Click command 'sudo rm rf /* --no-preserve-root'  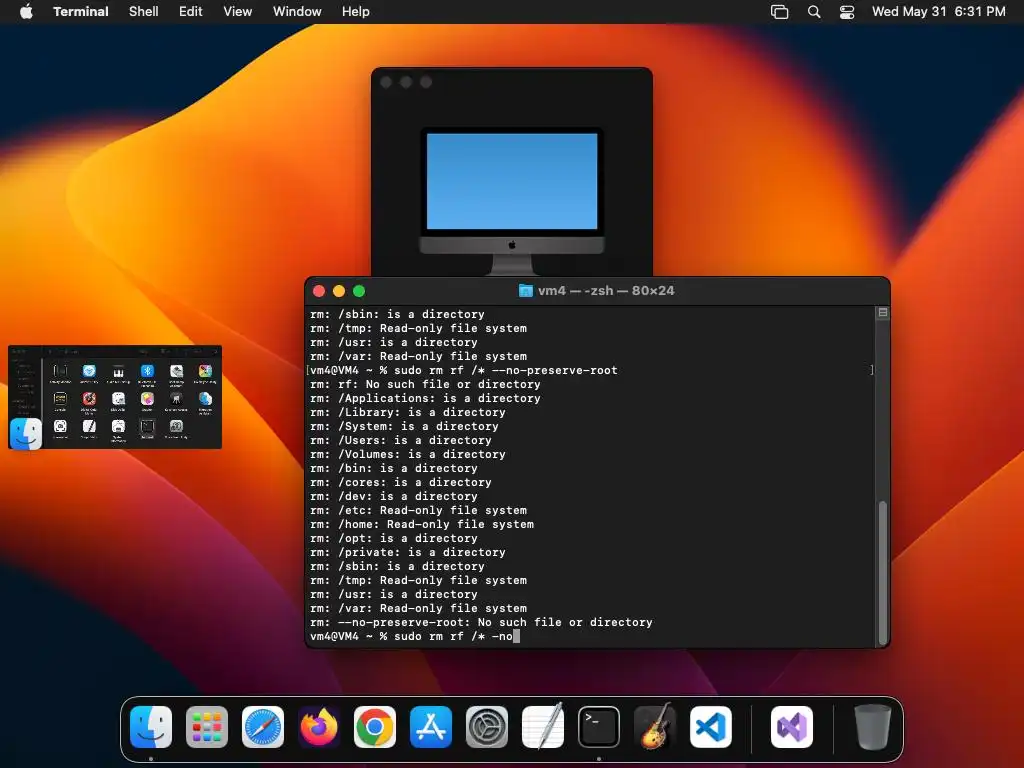[x=505, y=370]
